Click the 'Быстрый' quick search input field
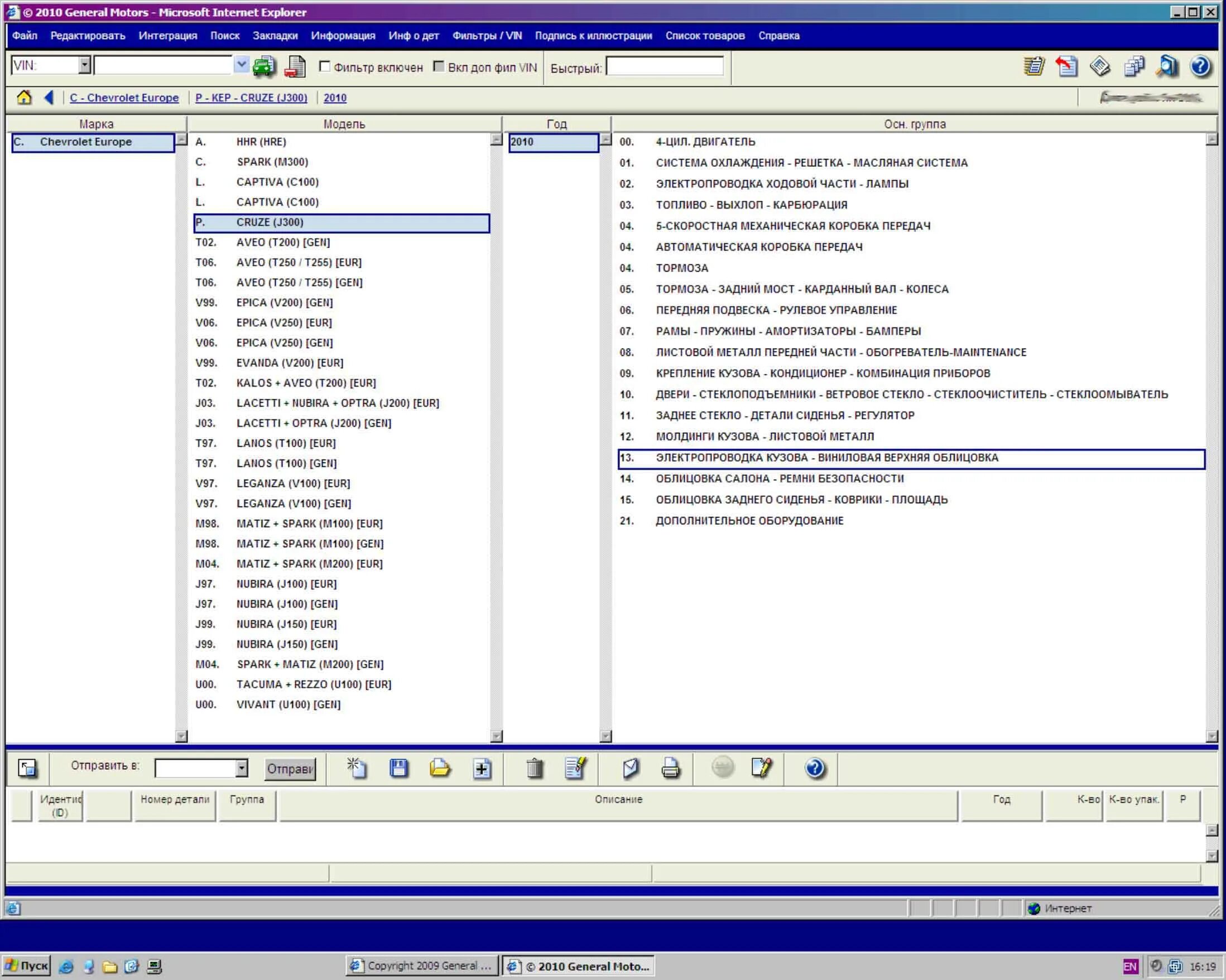 pyautogui.click(x=664, y=66)
